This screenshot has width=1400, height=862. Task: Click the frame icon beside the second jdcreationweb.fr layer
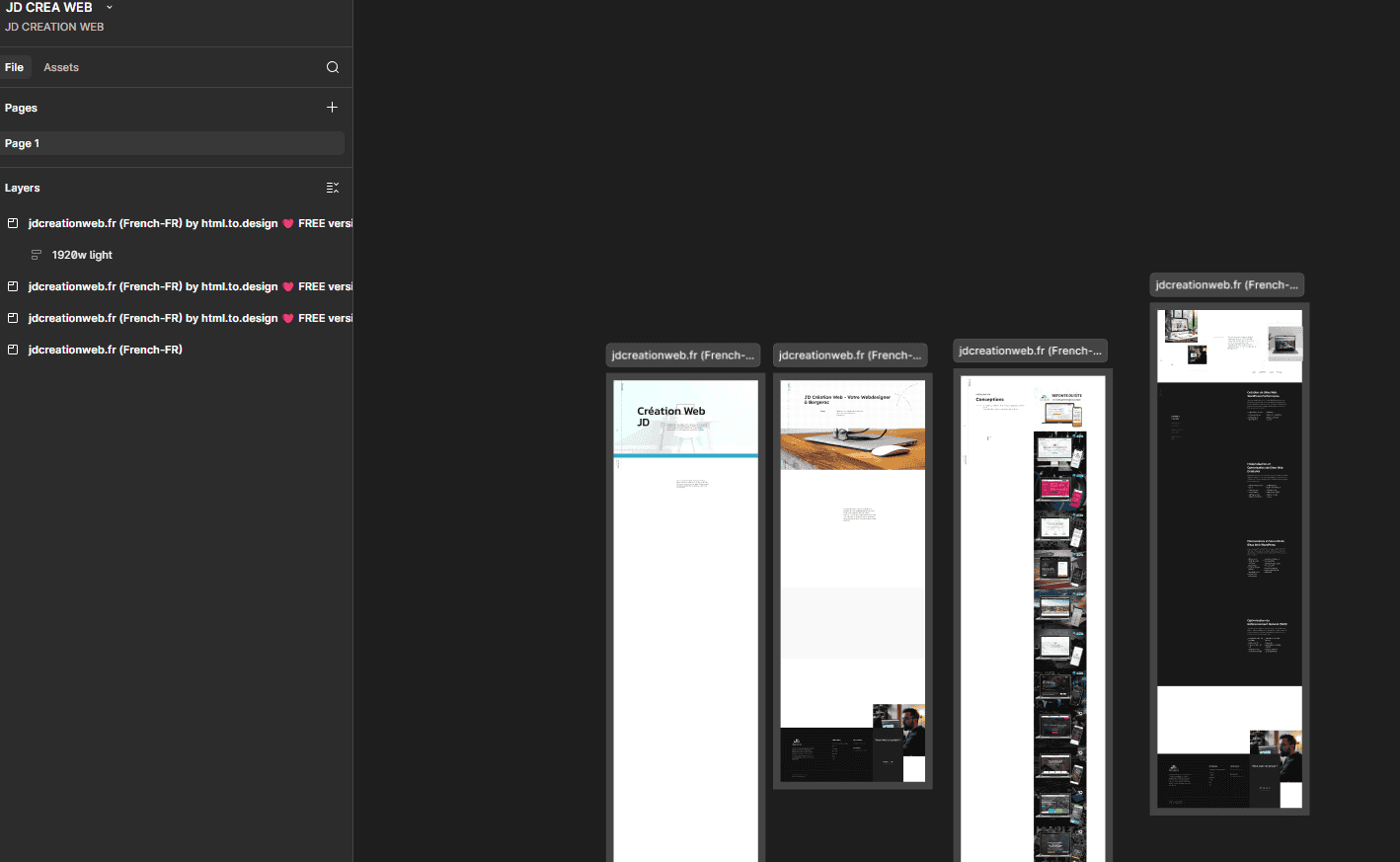coord(12,286)
